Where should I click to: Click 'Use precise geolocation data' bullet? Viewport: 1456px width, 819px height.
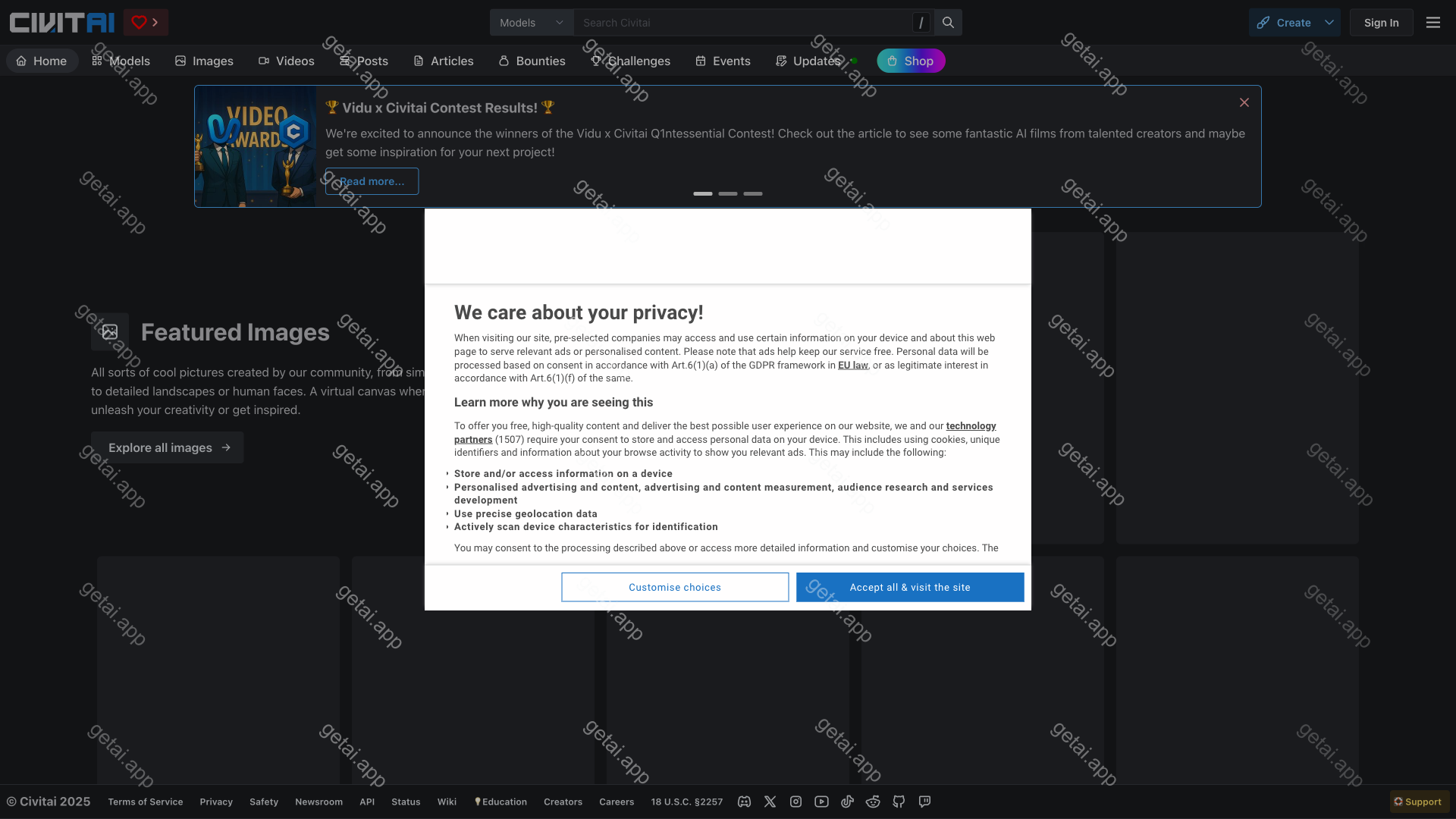click(x=526, y=513)
